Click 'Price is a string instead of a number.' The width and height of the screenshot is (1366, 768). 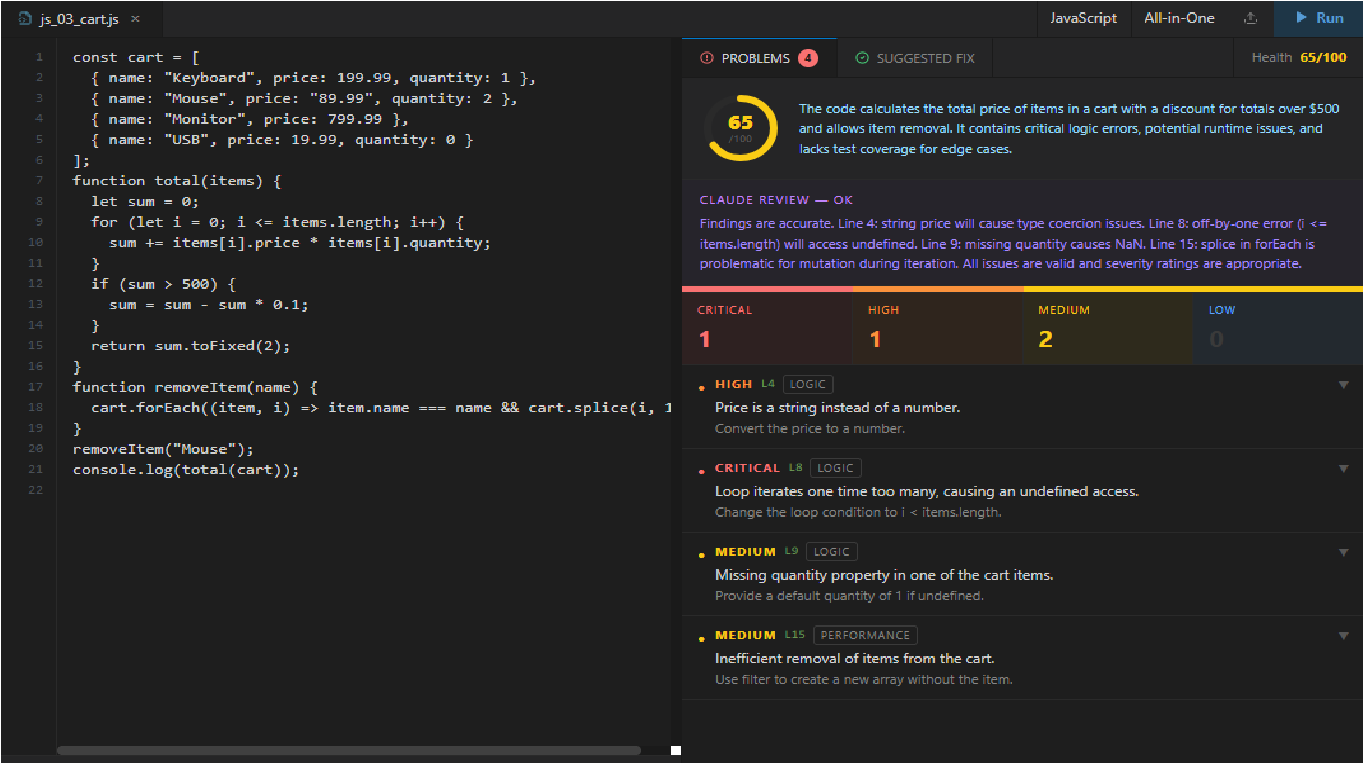[x=837, y=408]
